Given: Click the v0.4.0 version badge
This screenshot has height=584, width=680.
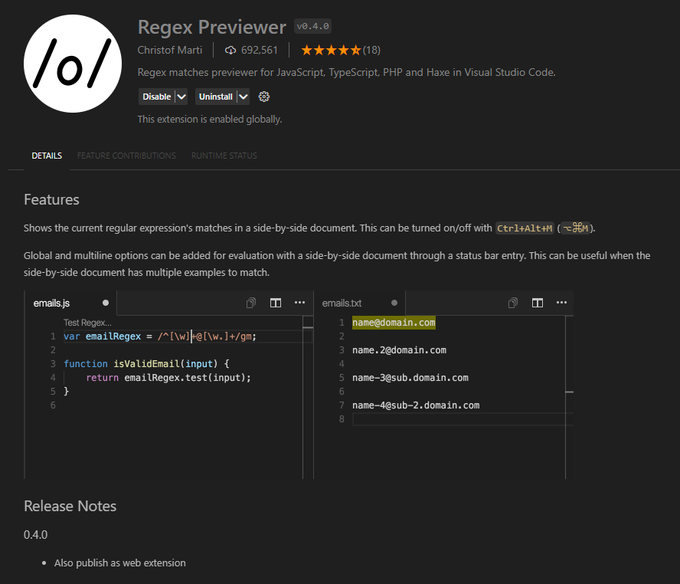Looking at the screenshot, I should [313, 26].
